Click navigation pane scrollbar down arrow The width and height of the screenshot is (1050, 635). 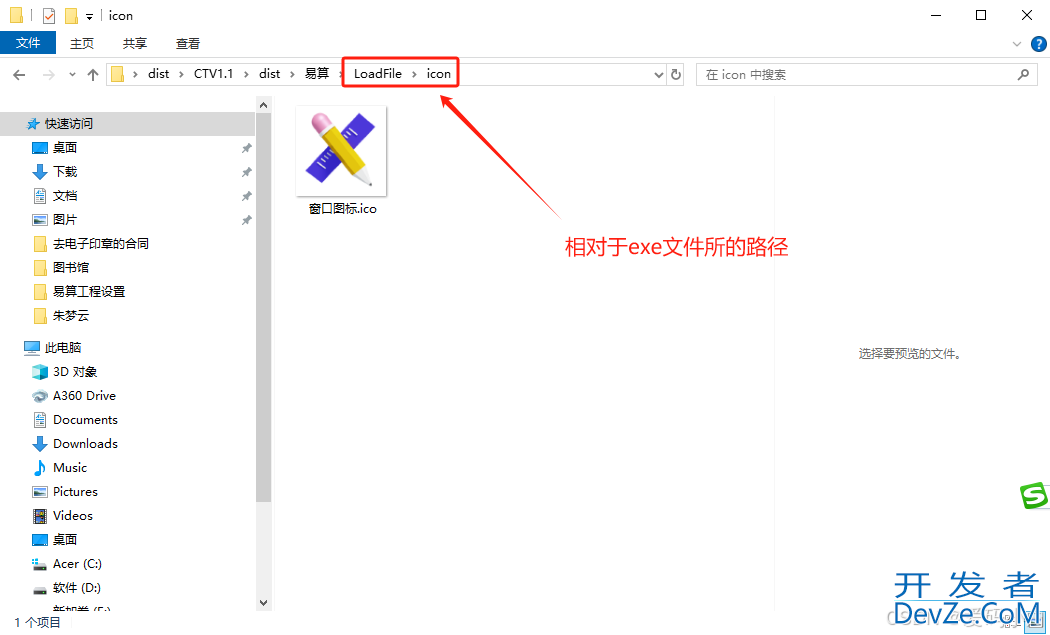pyautogui.click(x=263, y=603)
